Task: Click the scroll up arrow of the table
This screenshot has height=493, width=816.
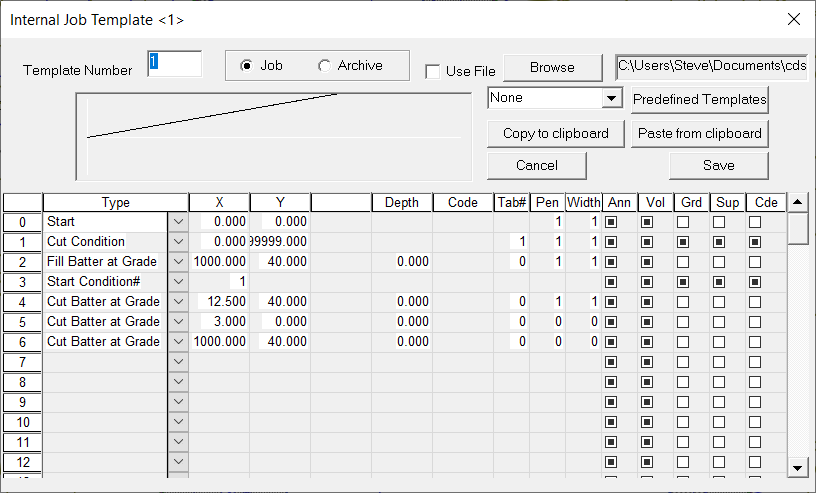Action: (797, 203)
